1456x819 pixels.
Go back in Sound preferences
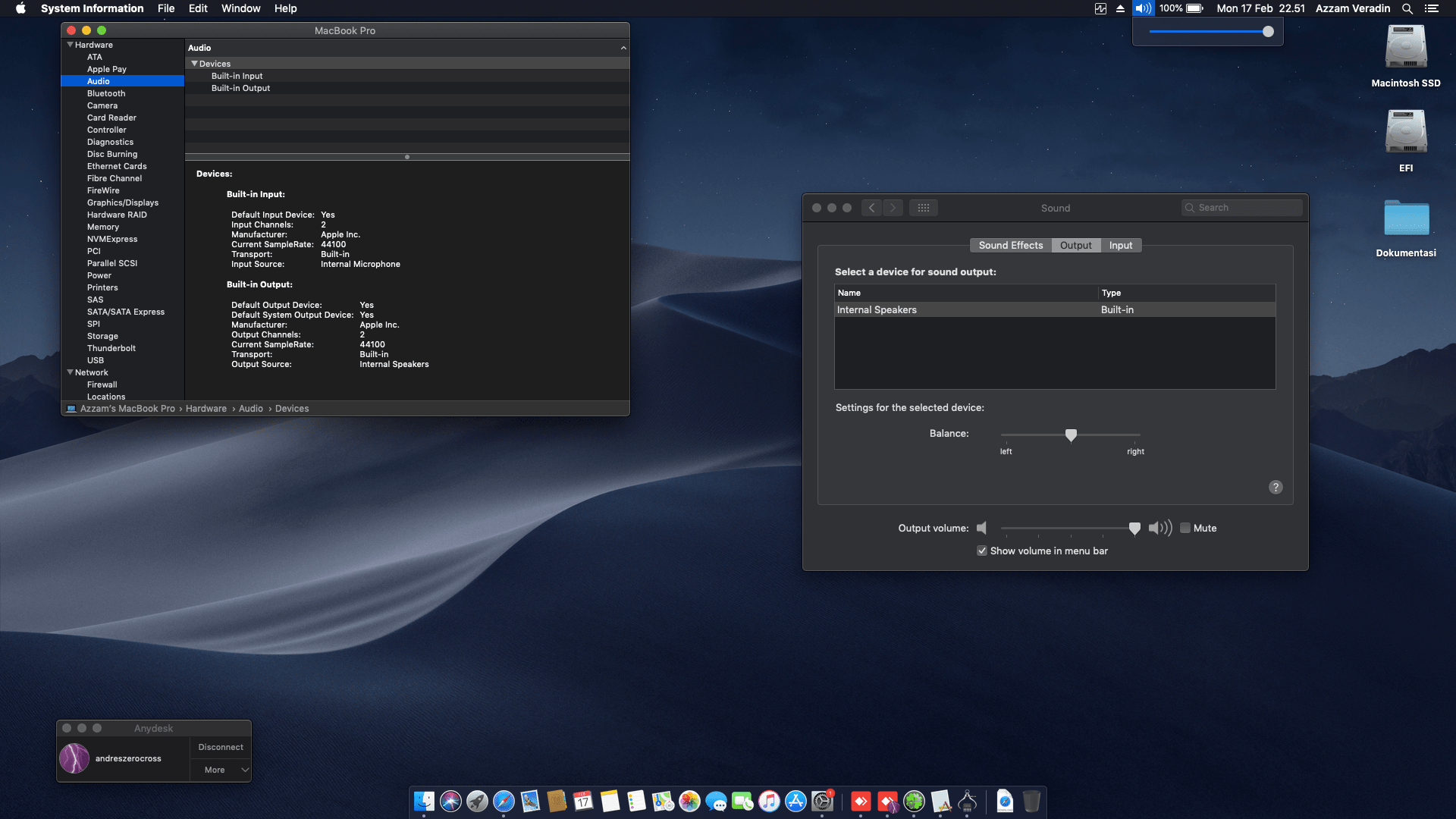point(871,208)
